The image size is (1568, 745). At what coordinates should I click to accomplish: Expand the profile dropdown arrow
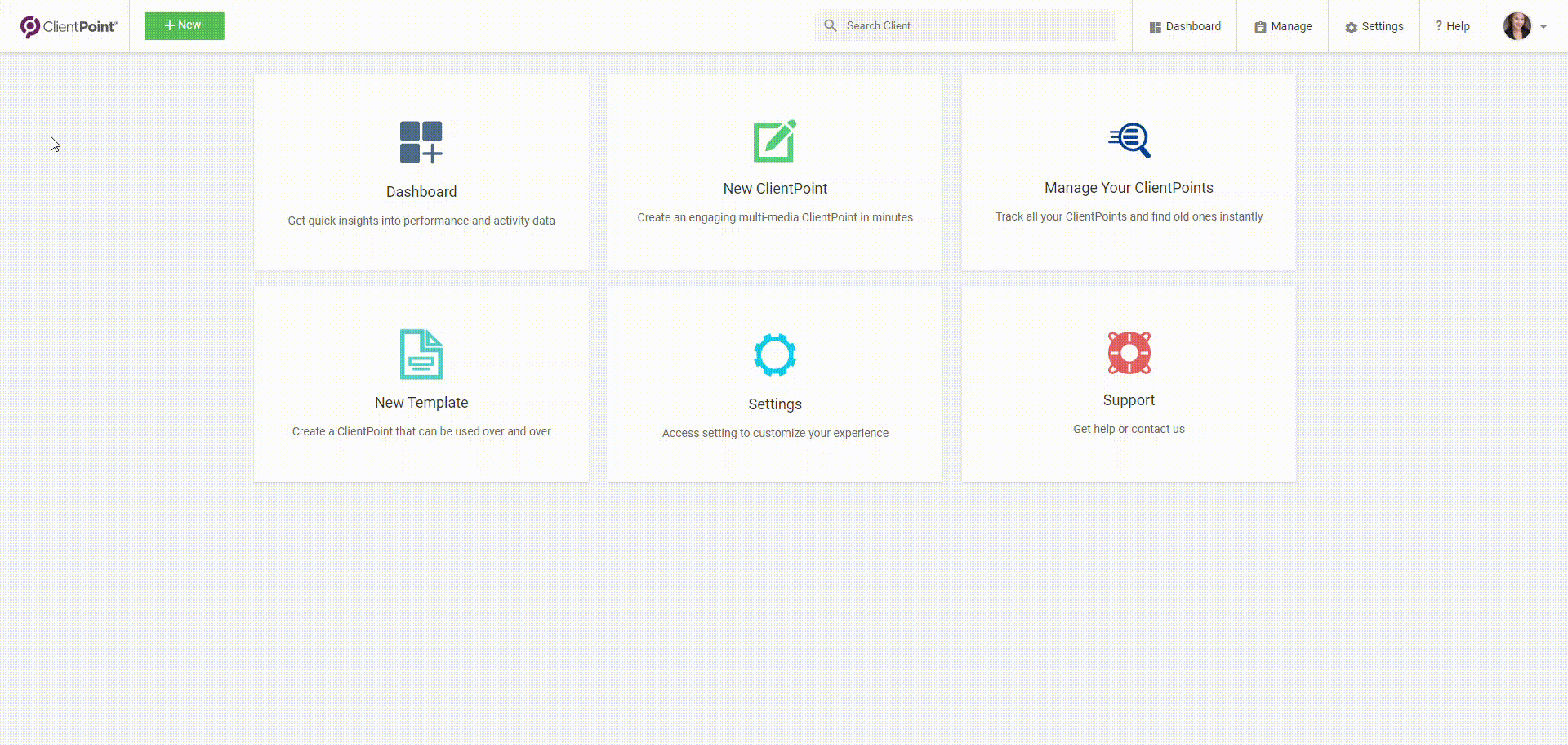tap(1543, 26)
